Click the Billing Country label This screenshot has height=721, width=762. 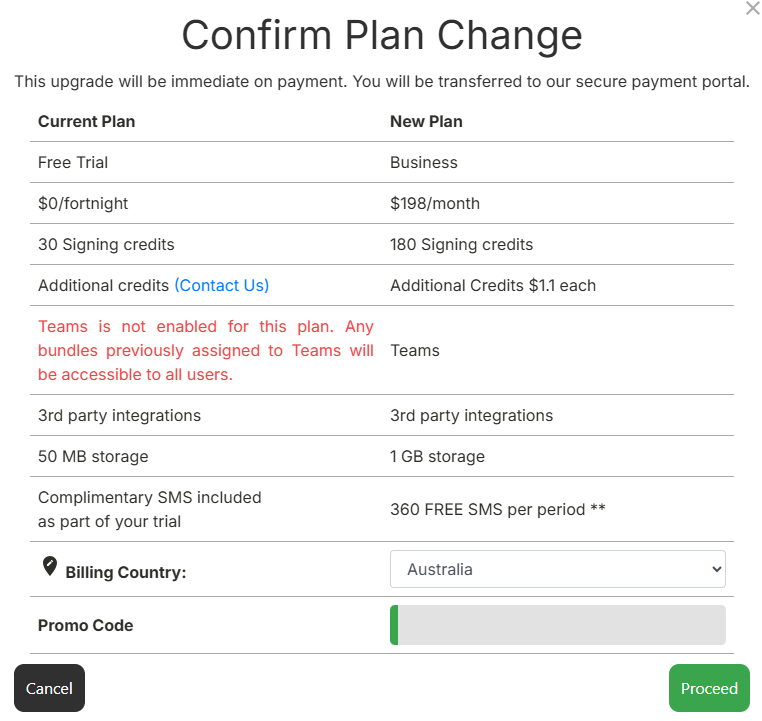point(126,573)
